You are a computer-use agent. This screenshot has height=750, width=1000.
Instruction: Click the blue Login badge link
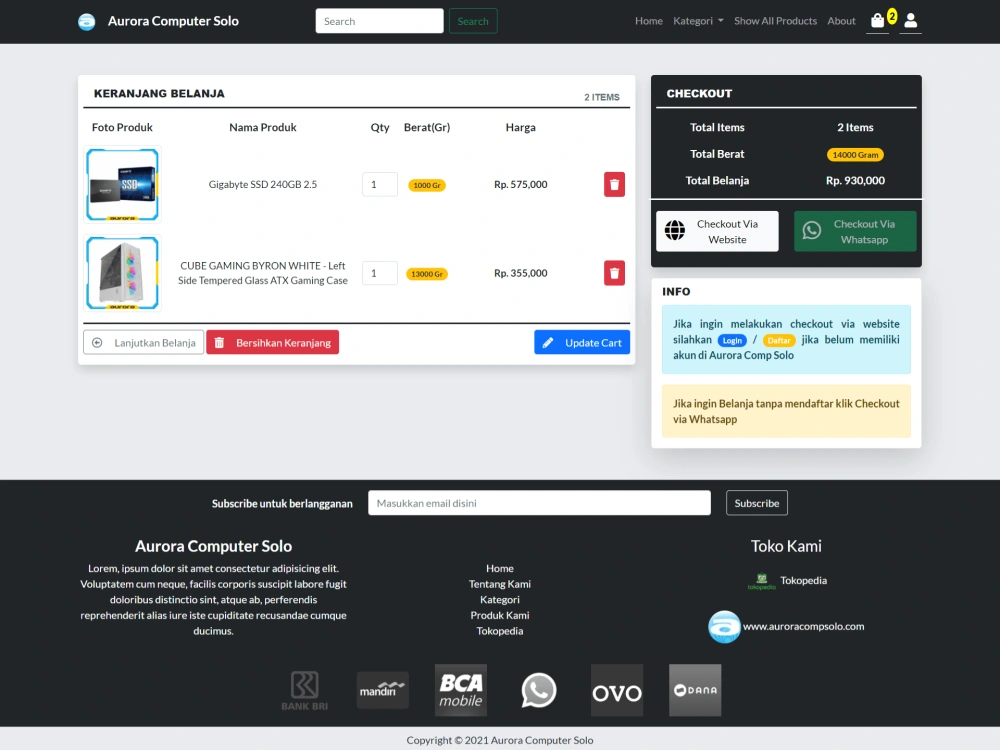click(x=732, y=341)
